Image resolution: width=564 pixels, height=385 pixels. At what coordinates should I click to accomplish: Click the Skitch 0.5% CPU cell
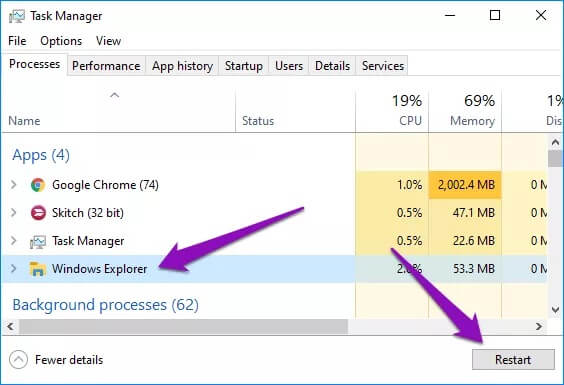(392, 213)
